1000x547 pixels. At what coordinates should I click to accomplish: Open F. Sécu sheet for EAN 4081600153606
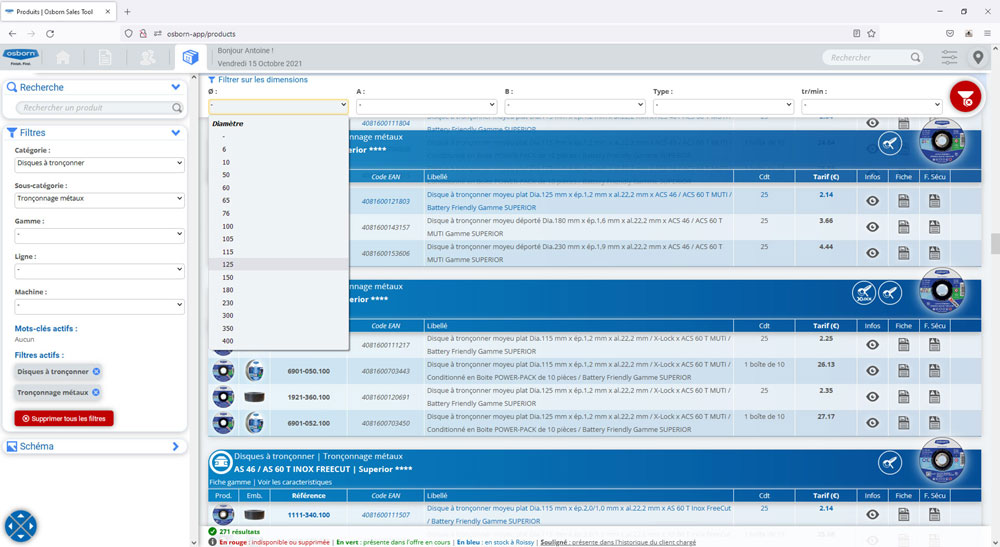pos(934,253)
